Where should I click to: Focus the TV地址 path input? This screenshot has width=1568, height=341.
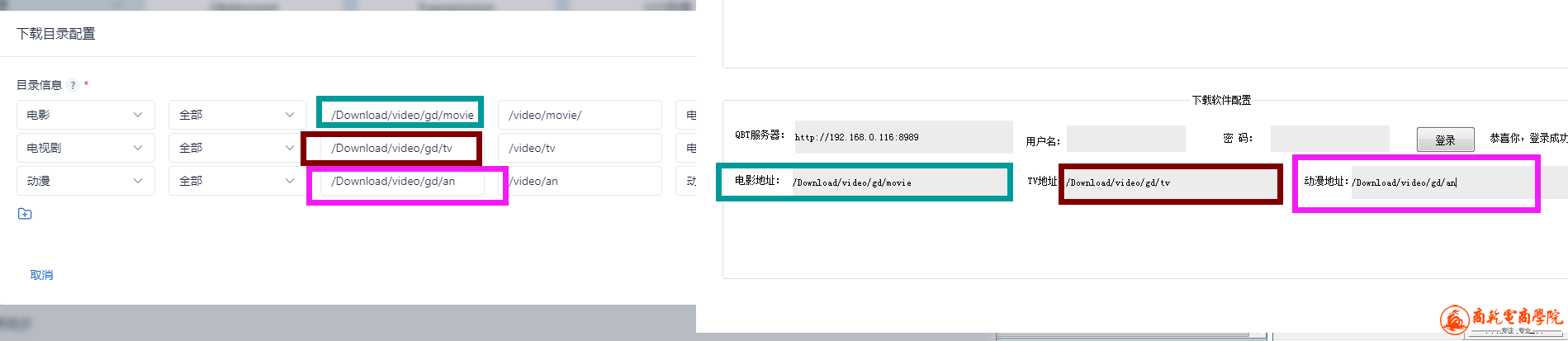click(1169, 182)
